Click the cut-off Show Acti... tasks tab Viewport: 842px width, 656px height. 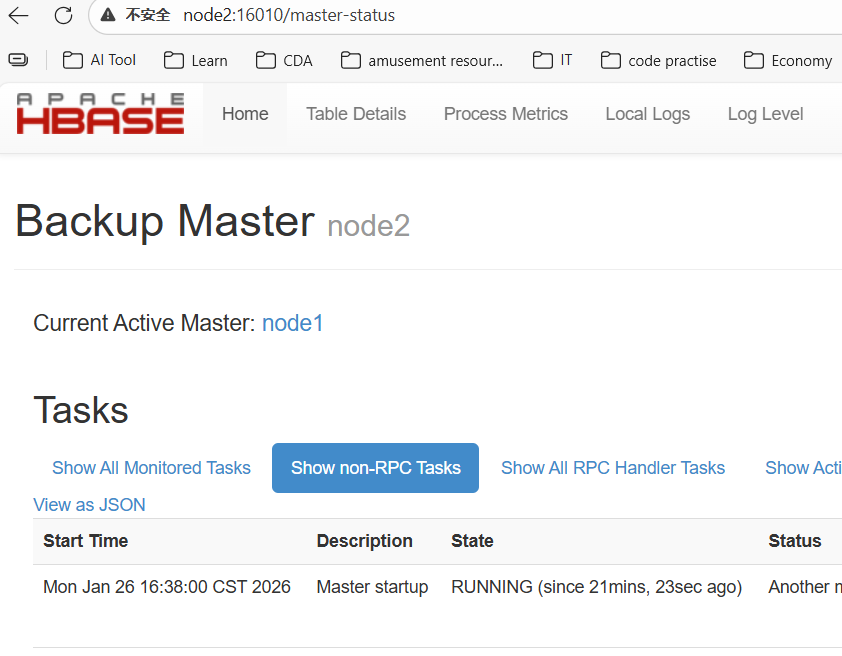coord(803,468)
